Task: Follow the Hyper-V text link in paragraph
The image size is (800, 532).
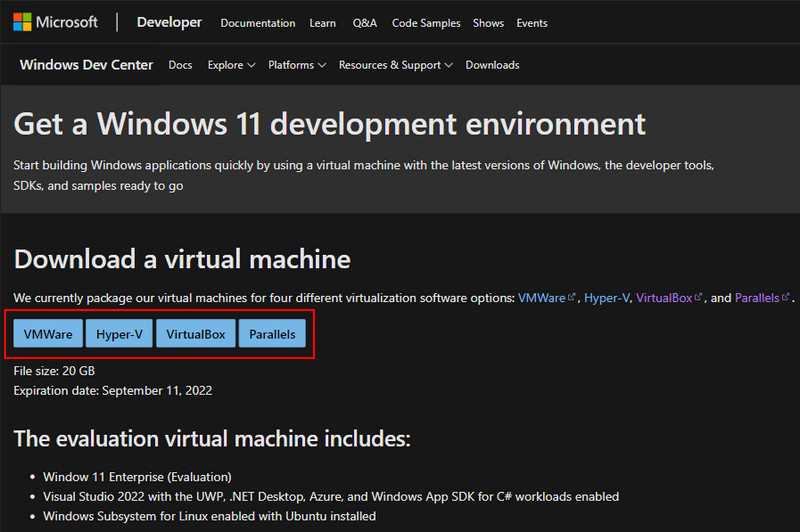Action: [607, 298]
